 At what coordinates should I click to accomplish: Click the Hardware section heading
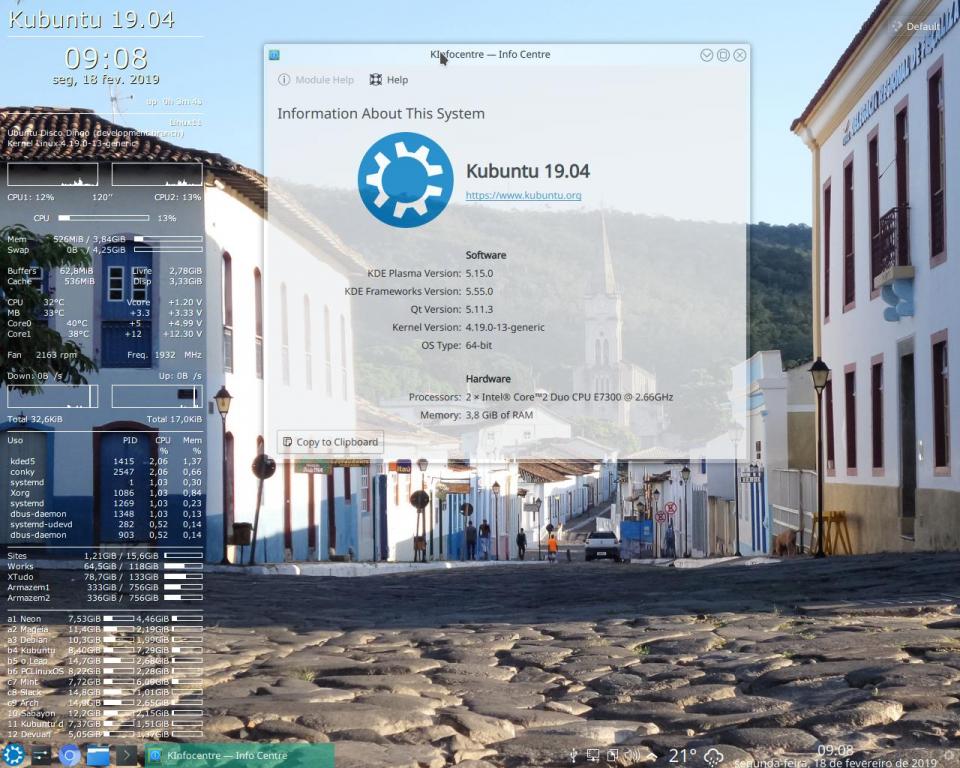click(488, 378)
